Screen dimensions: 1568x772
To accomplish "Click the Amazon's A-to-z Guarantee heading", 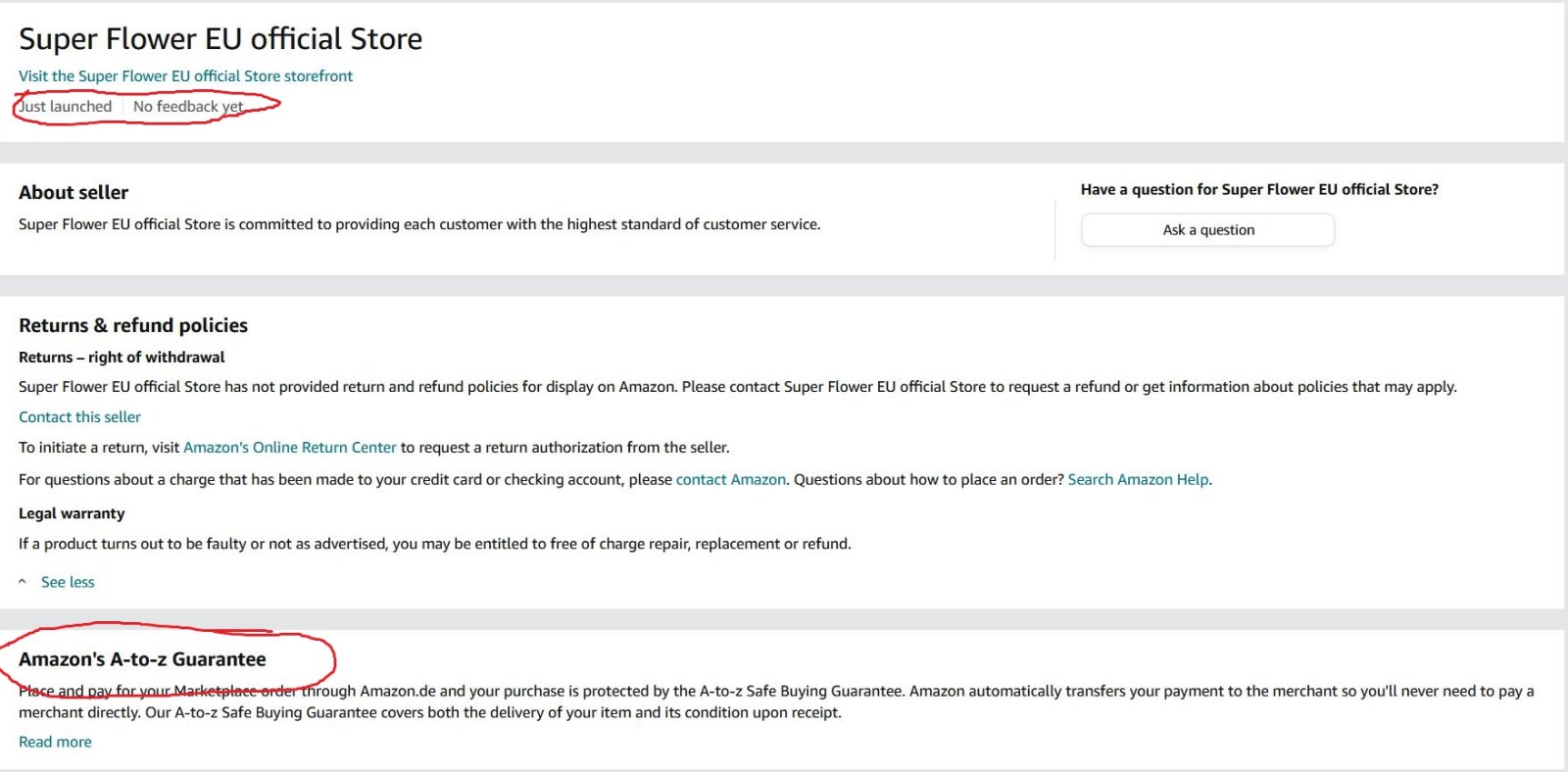I will coord(142,659).
